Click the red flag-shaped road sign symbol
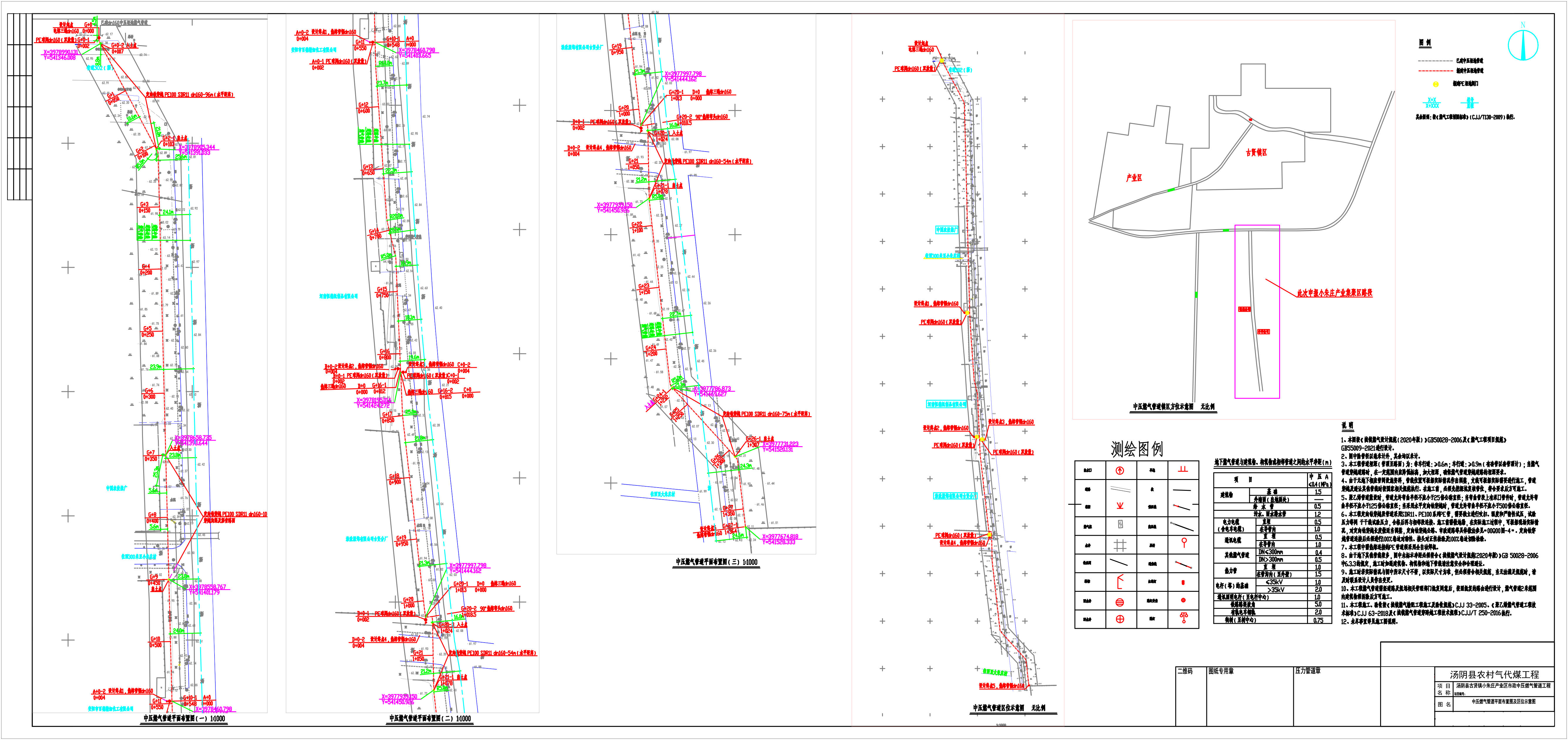The width and height of the screenshot is (1568, 740). coord(1120,581)
